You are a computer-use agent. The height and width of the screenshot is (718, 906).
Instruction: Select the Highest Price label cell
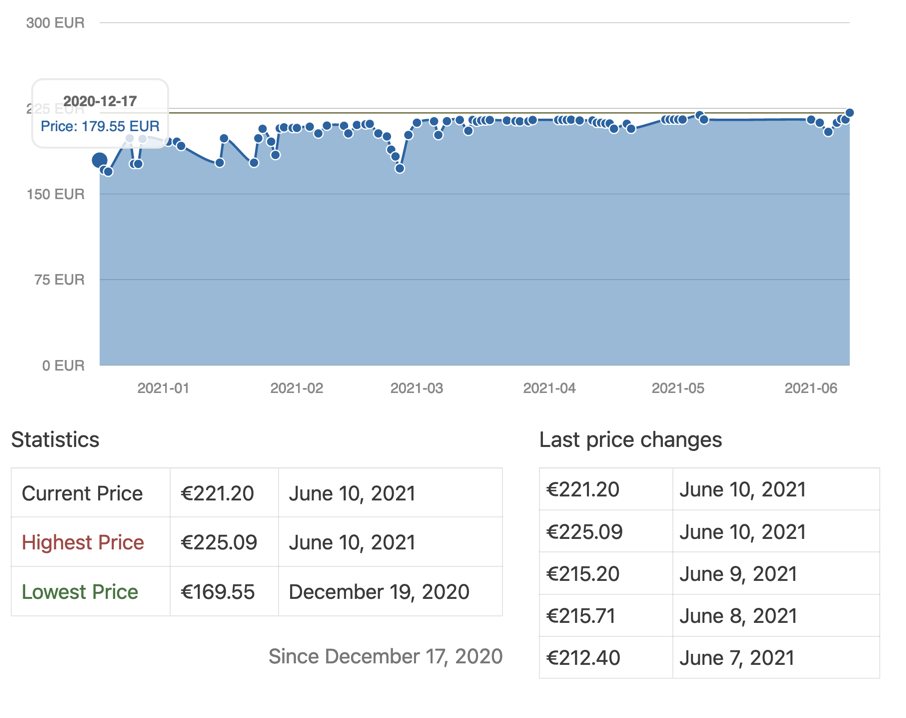click(91, 542)
